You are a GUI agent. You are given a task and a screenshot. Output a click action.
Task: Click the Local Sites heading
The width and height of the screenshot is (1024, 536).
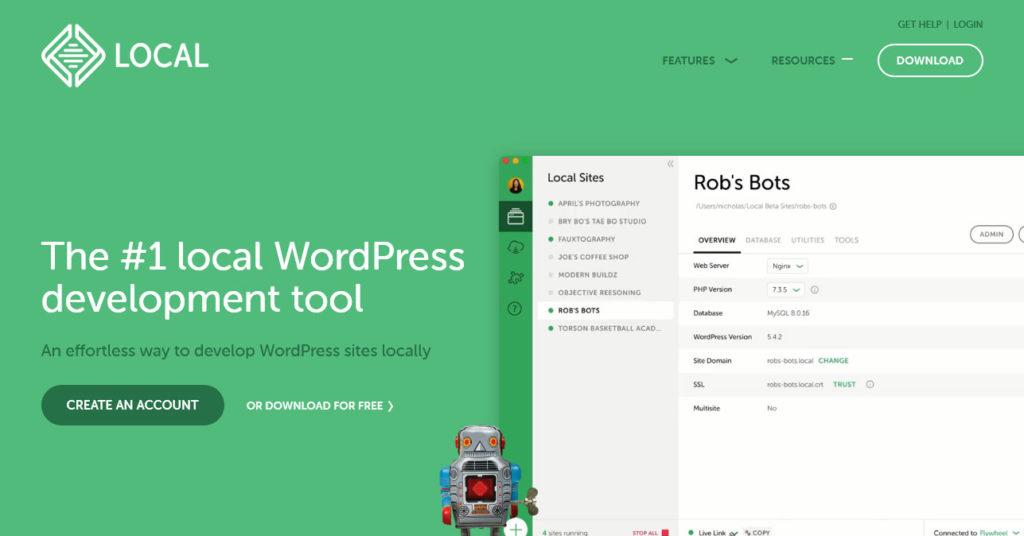tap(575, 178)
